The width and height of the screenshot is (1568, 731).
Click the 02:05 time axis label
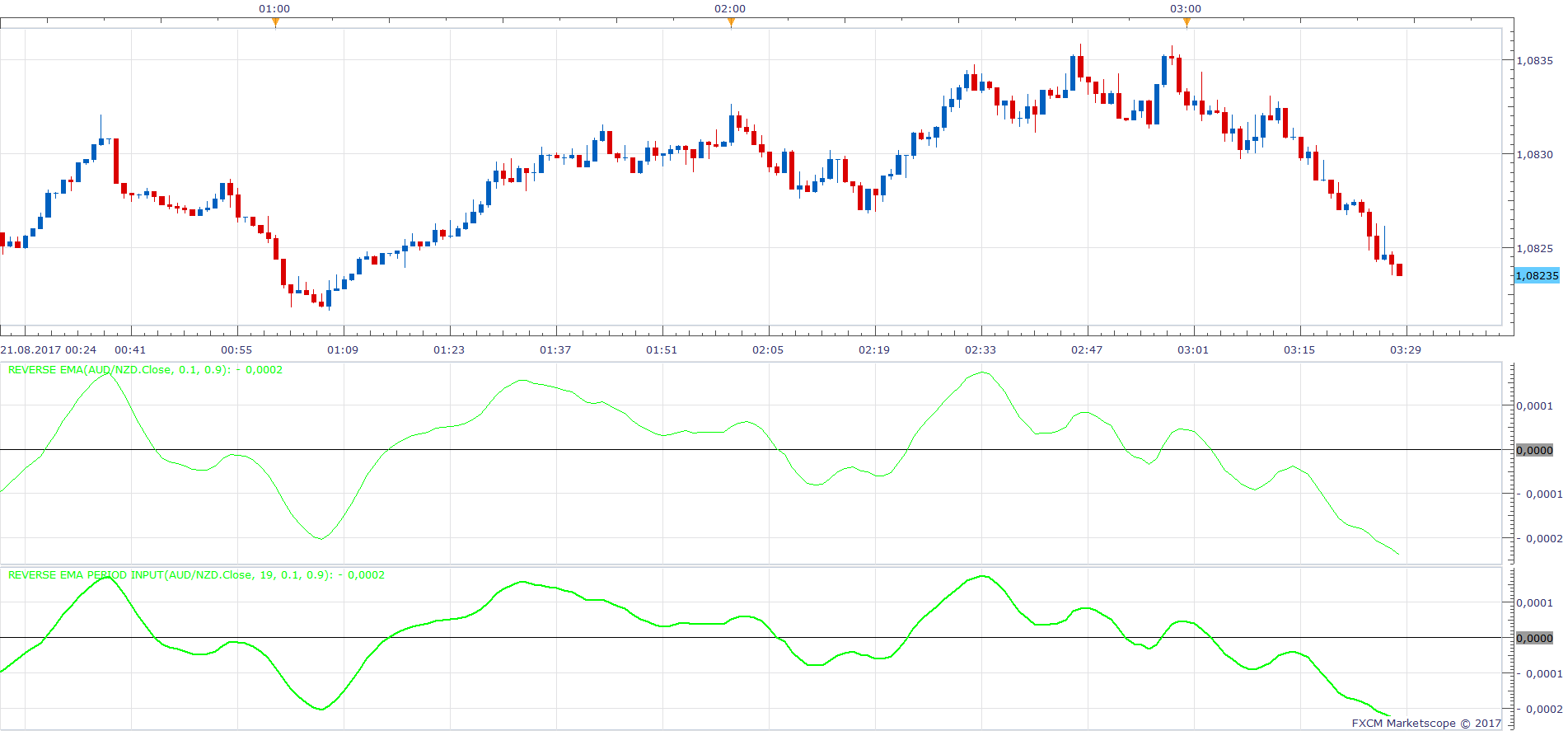click(768, 350)
